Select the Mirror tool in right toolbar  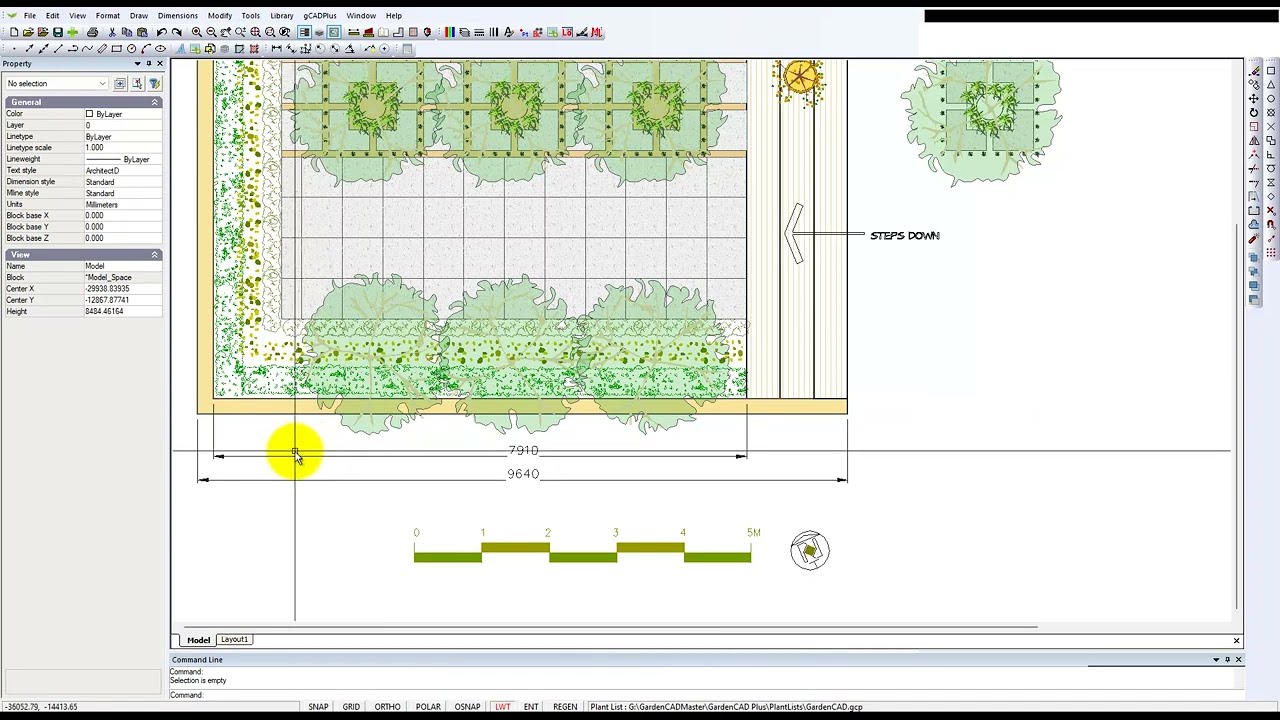(1254, 141)
